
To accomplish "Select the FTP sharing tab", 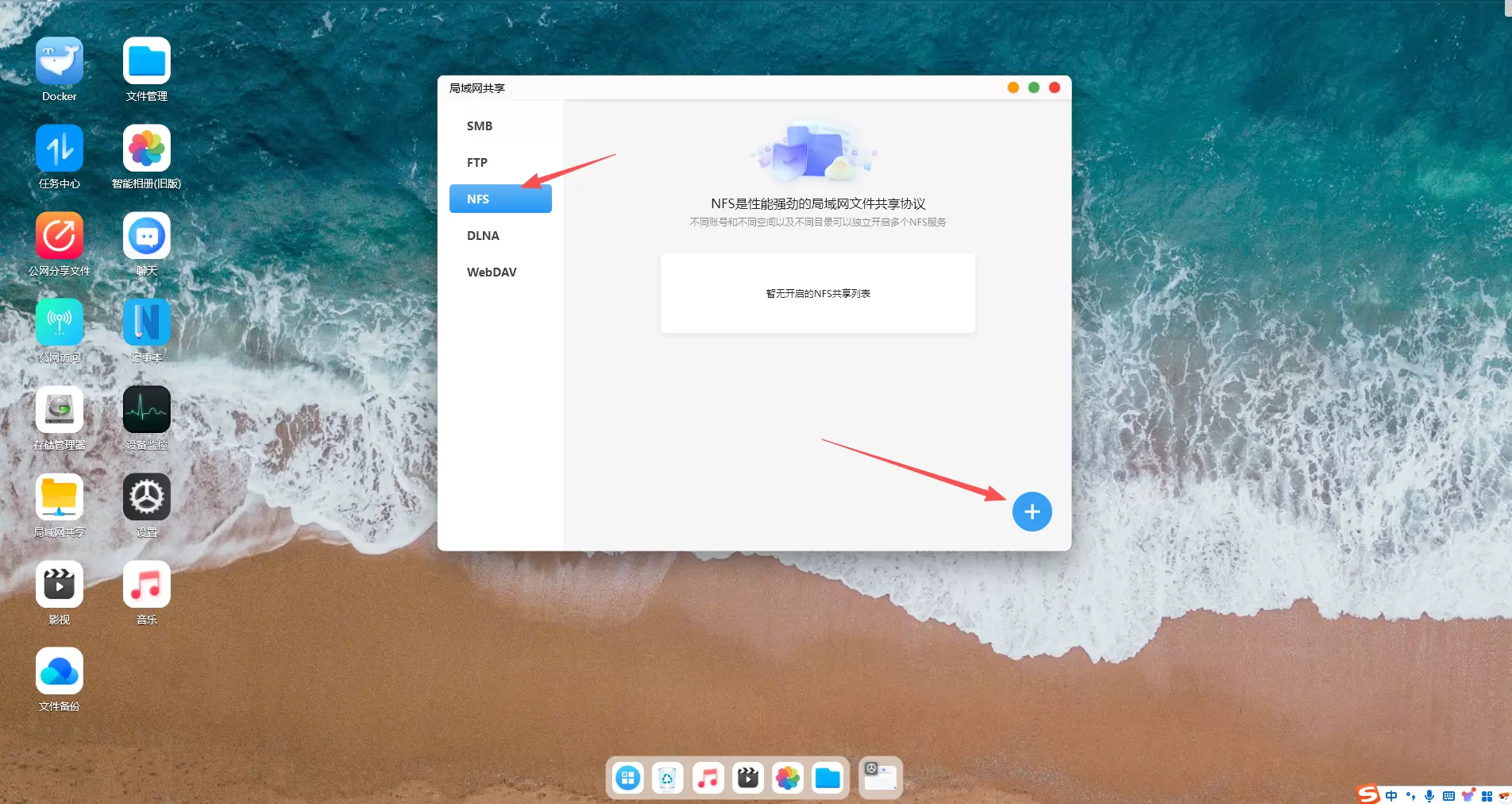I will [x=477, y=163].
